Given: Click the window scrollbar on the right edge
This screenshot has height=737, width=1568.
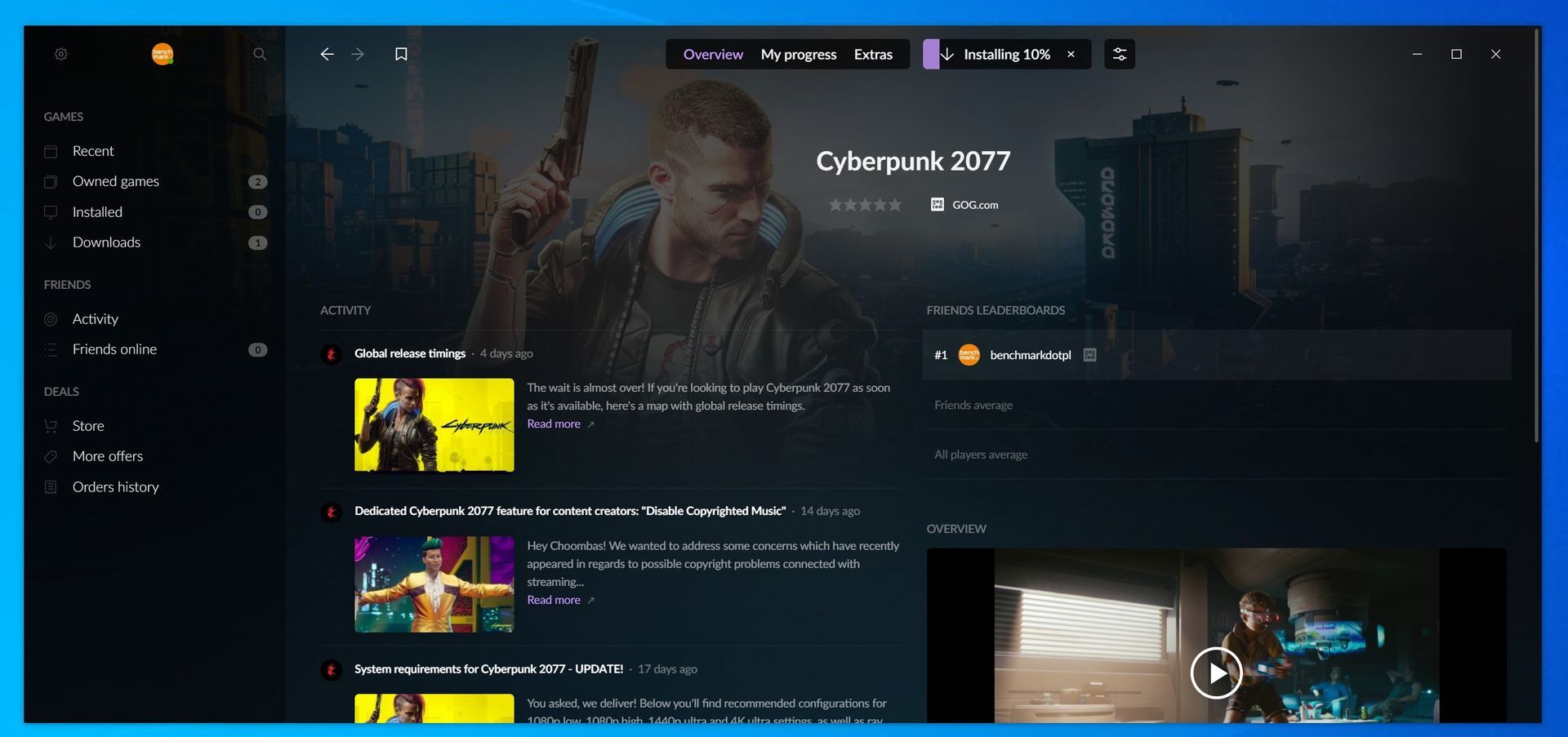Looking at the screenshot, I should 1537,237.
